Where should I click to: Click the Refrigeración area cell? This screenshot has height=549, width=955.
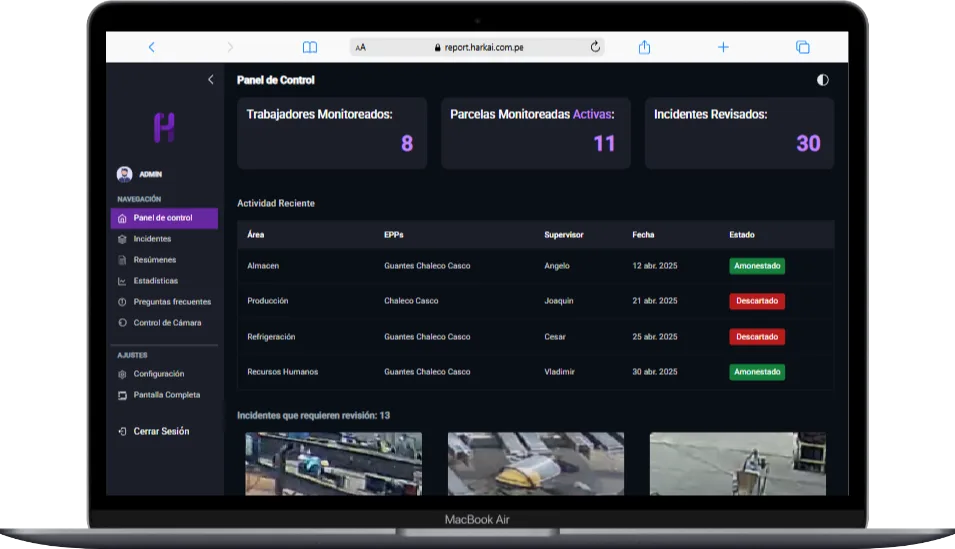pyautogui.click(x=271, y=337)
